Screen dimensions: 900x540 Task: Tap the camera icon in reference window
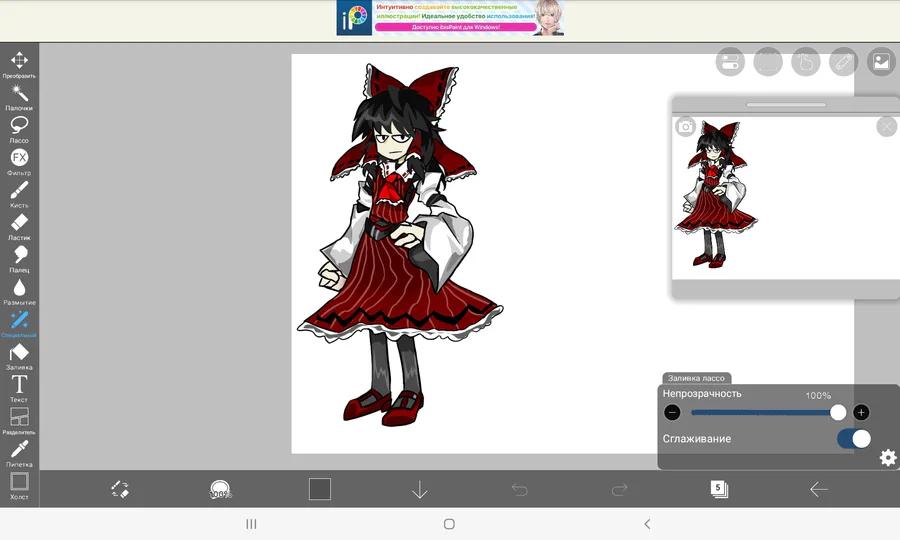click(x=685, y=126)
